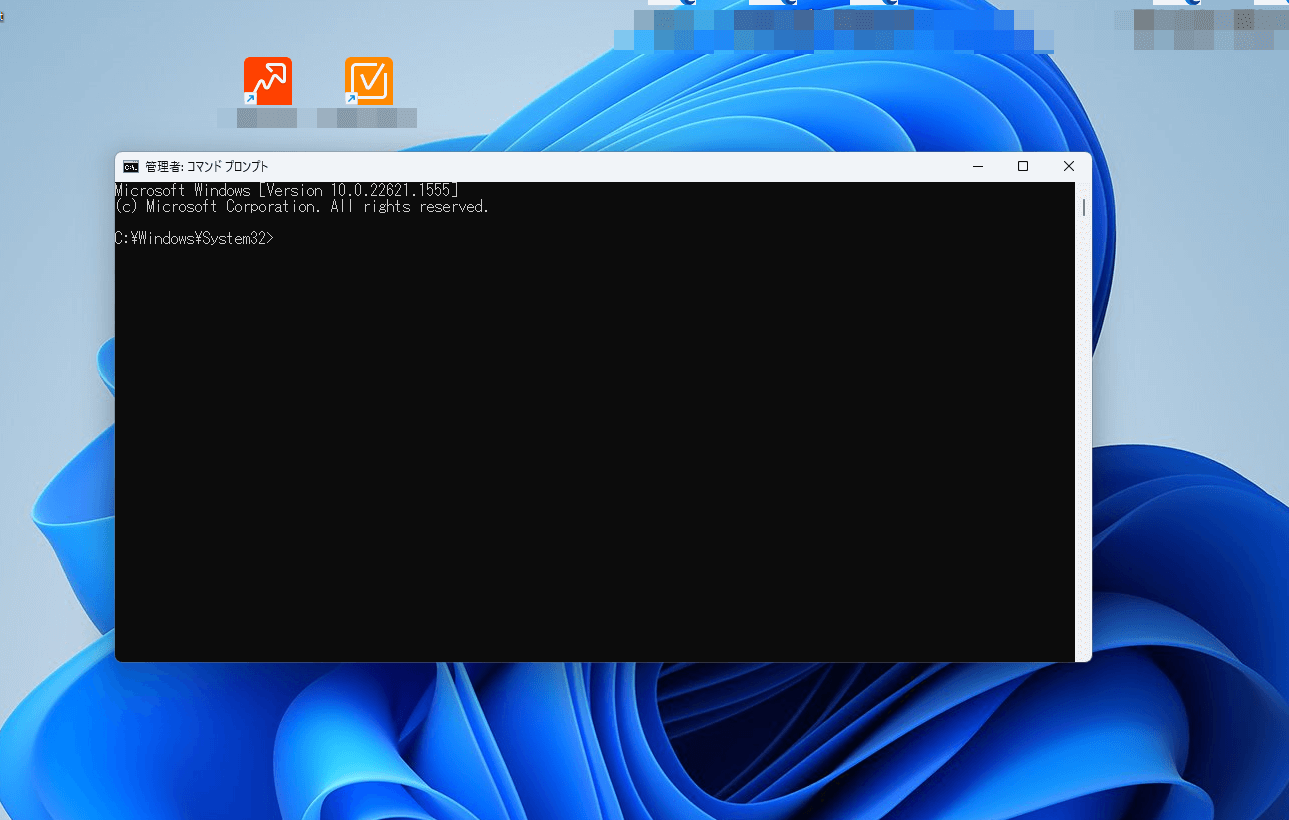This screenshot has width=1289, height=820.
Task: Click the title text 管理者: コマンド プロンプト
Action: pyautogui.click(x=207, y=167)
